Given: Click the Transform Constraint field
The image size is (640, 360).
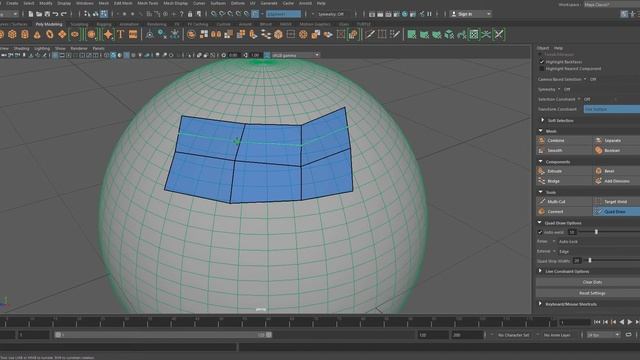Looking at the screenshot, I should tap(612, 109).
